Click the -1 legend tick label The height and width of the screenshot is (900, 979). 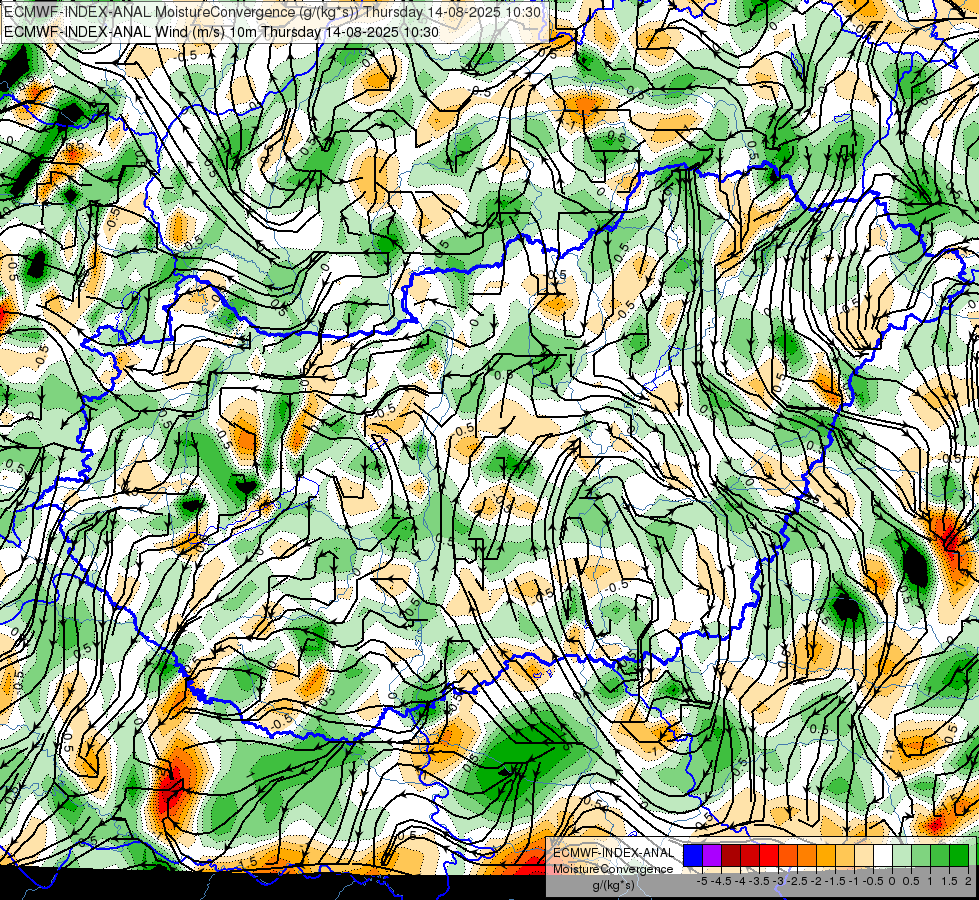pos(854,881)
